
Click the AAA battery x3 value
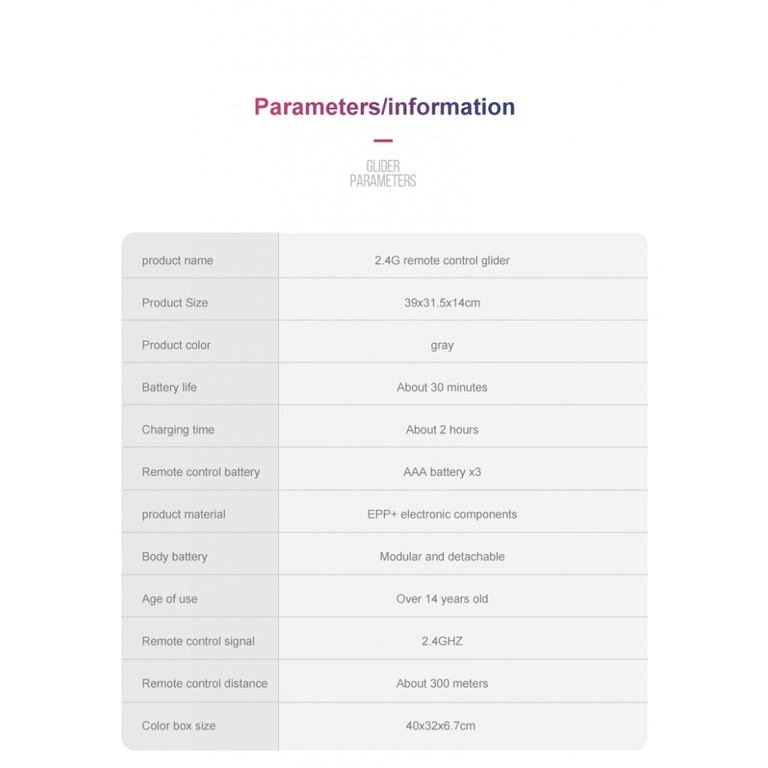(442, 472)
